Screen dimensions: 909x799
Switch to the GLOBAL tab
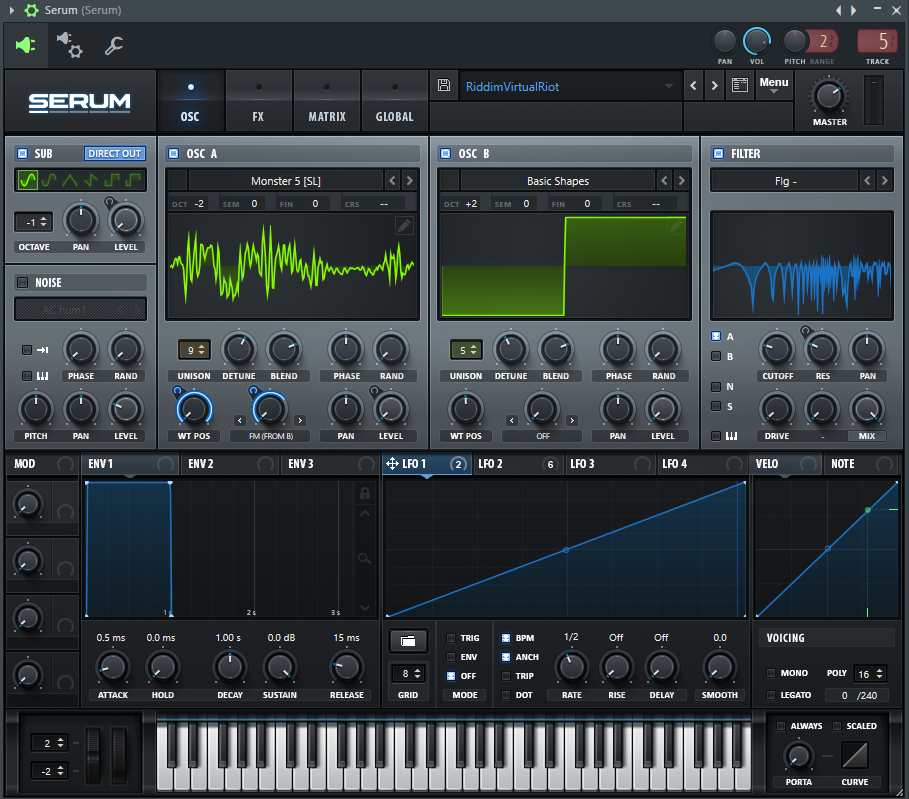coord(395,101)
